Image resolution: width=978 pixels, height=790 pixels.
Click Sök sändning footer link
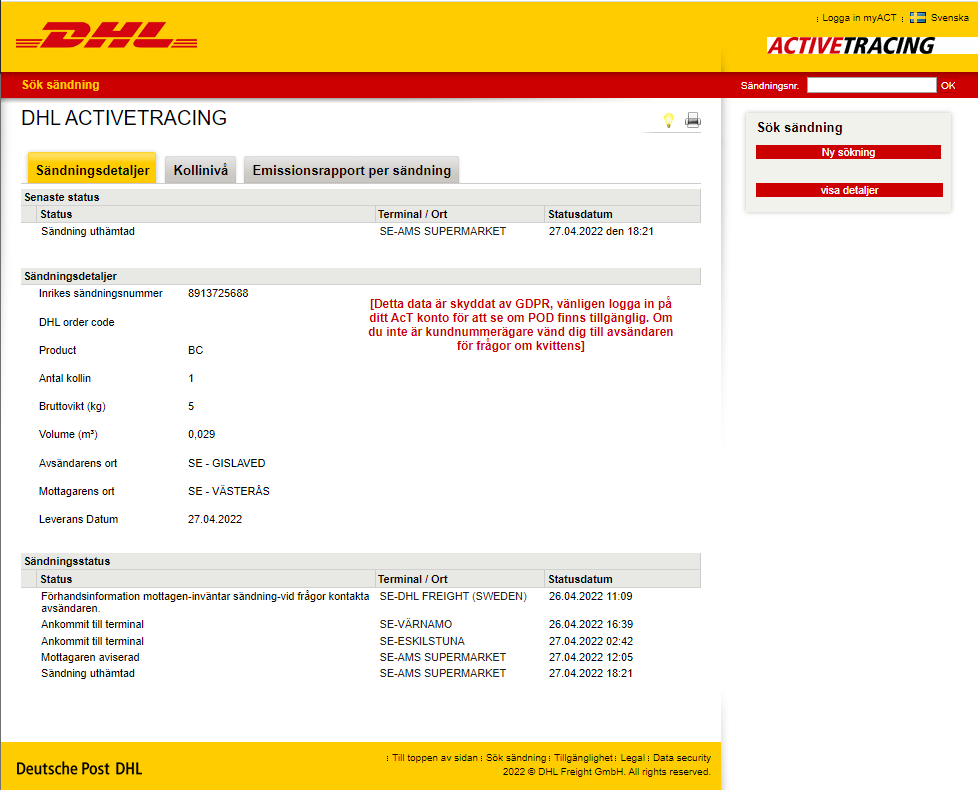pyautogui.click(x=516, y=758)
